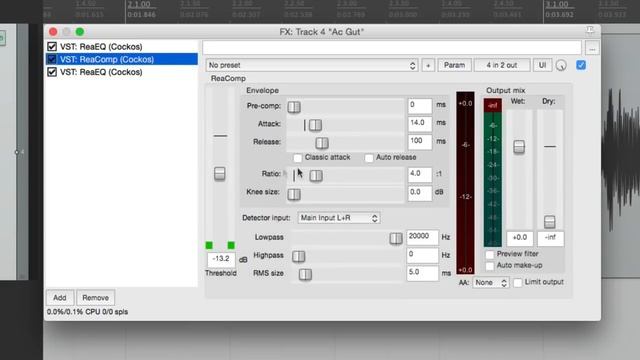Click the Ratio slider handle
The width and height of the screenshot is (640, 360).
316,176
